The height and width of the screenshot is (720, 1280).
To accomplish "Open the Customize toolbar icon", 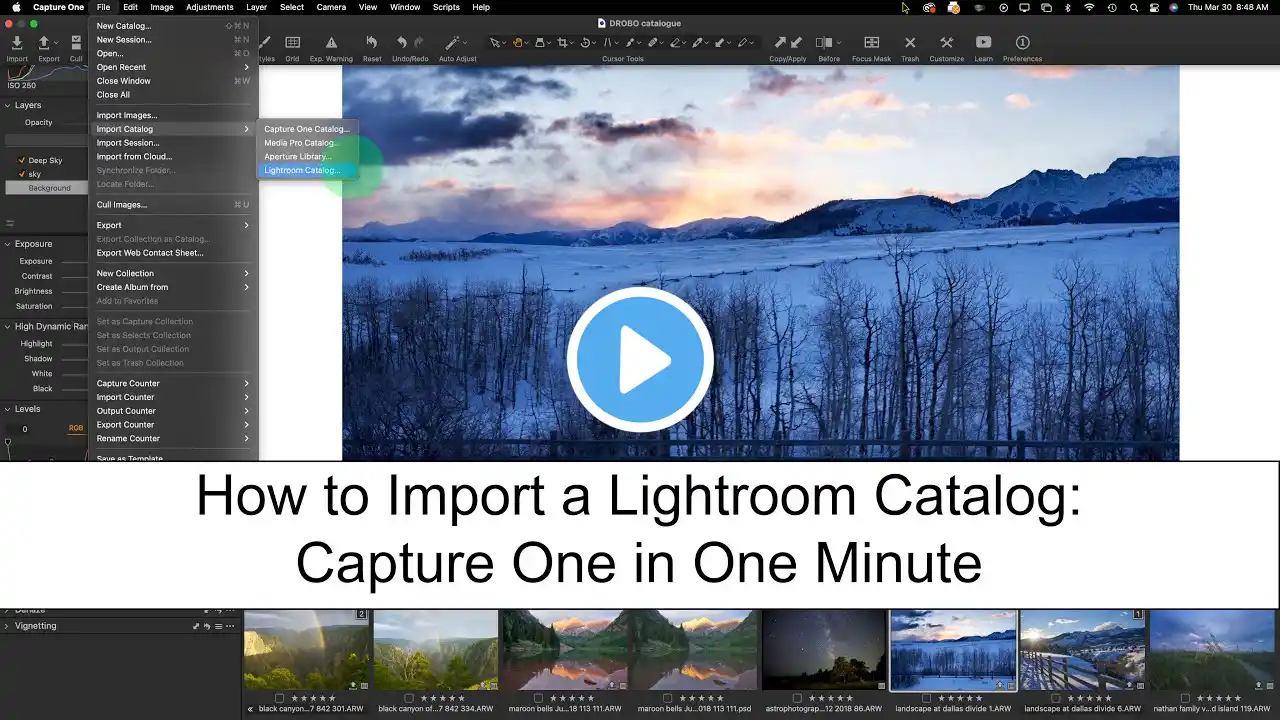I will (946, 43).
